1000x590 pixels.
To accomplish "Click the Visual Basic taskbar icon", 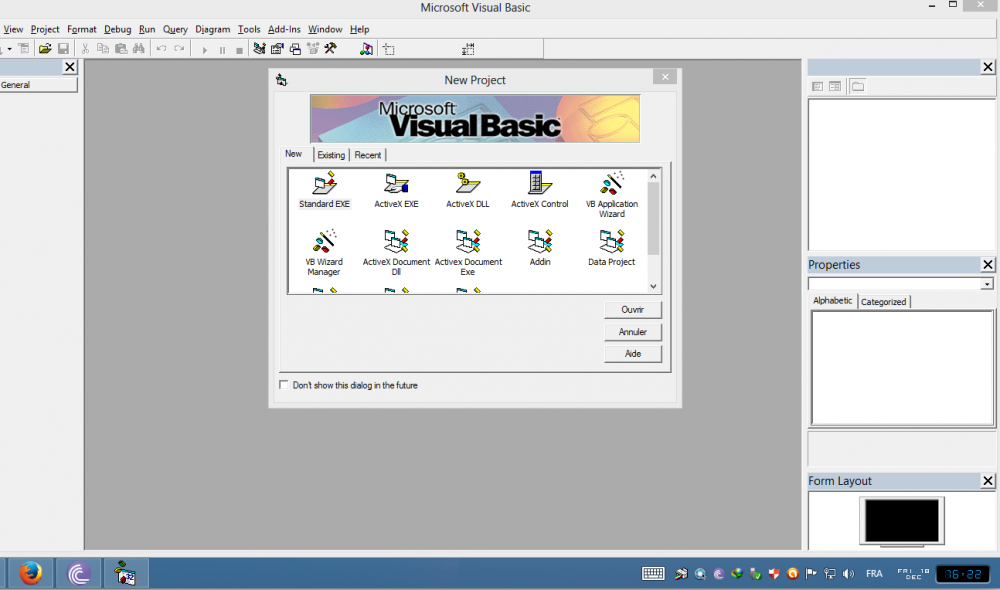I will 125,573.
